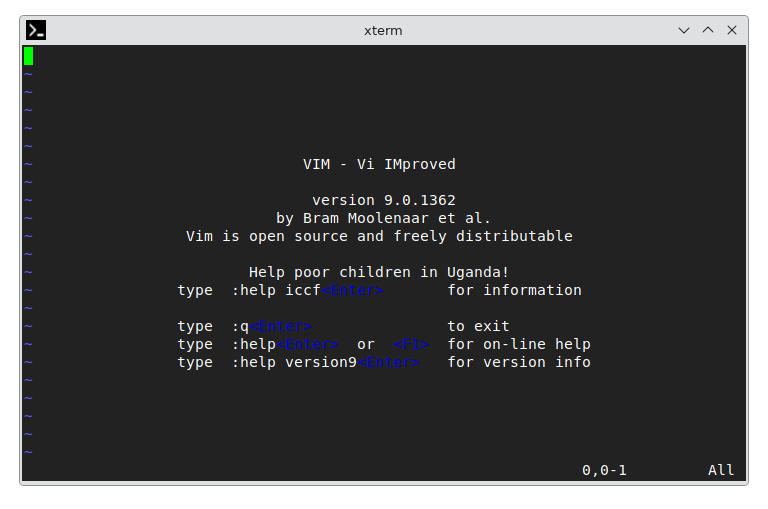Click 'Help poor children in Uganda!' text
The width and height of the screenshot is (768, 509).
(x=379, y=272)
